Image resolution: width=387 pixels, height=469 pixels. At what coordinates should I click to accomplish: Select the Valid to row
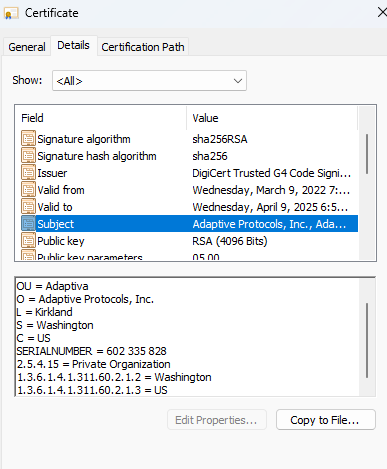(189, 207)
